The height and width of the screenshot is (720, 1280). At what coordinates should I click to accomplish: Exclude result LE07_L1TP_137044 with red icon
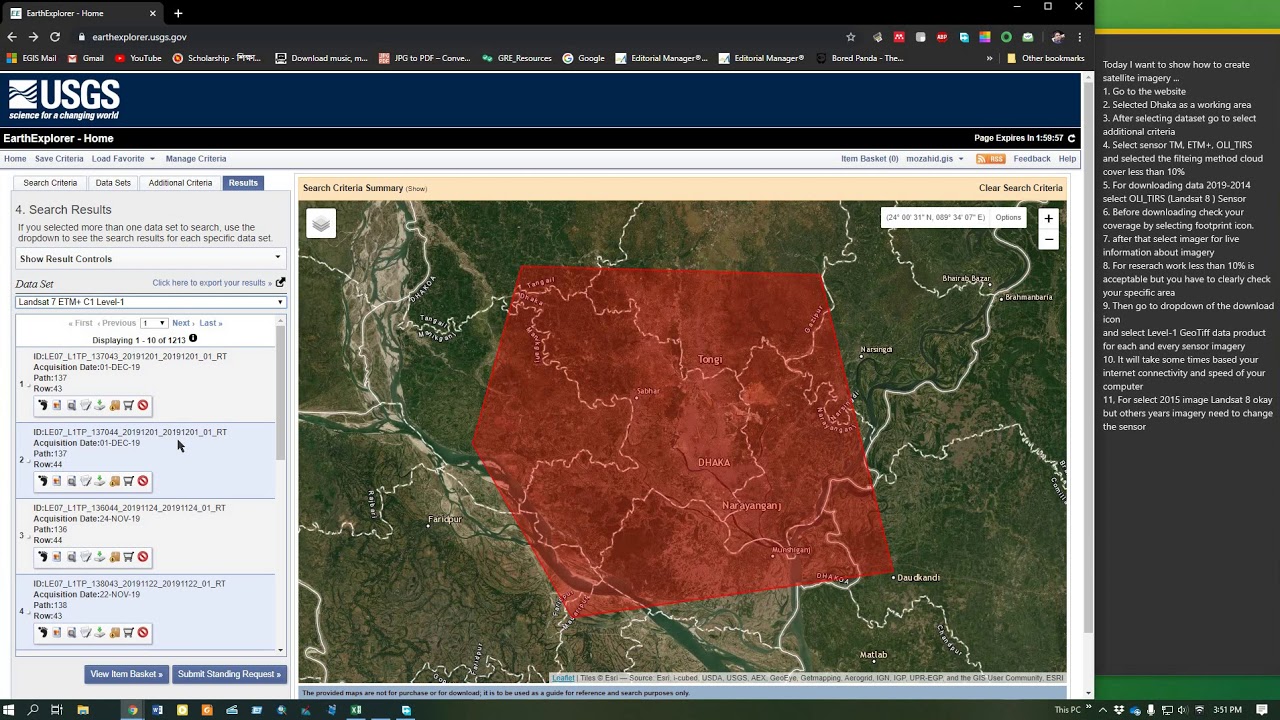(143, 481)
